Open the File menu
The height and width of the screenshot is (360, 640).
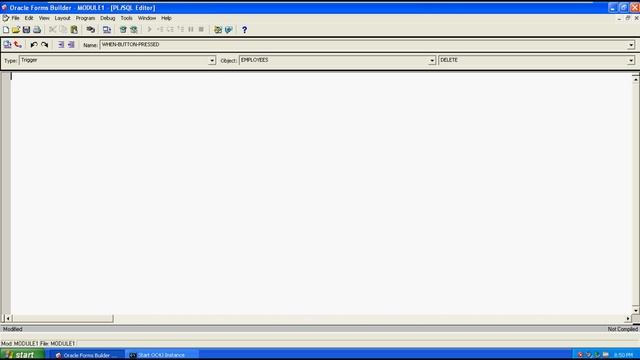pyautogui.click(x=15, y=18)
